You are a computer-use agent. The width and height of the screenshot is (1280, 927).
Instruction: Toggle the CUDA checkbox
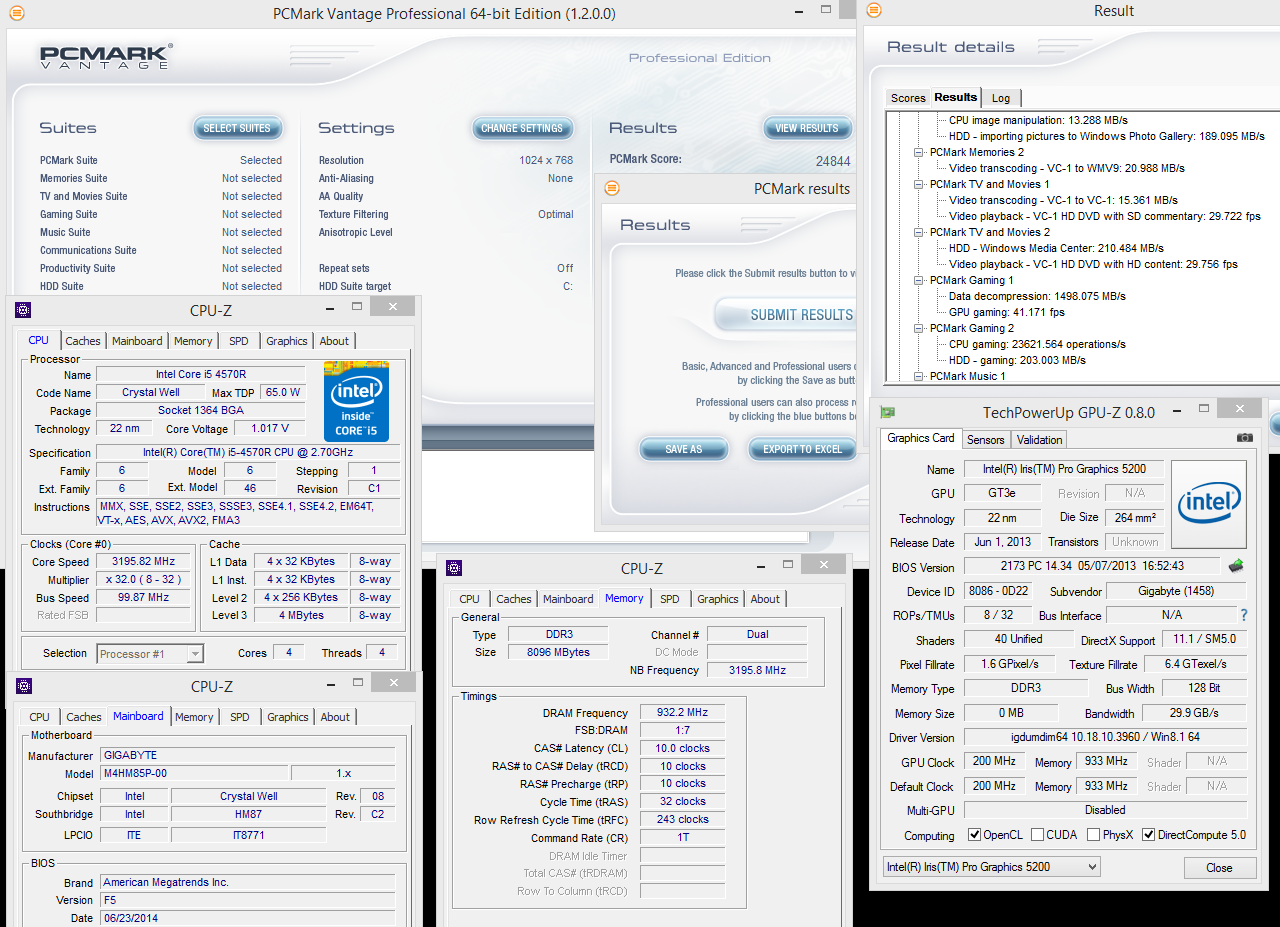[1038, 835]
